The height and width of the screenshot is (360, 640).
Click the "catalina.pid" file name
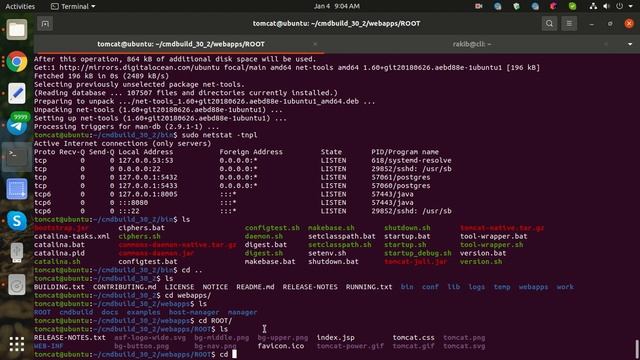[59, 253]
